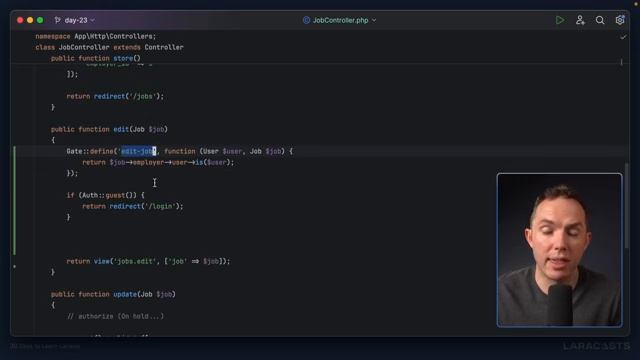Click the Gate::define call text
640x360 pixels.
pos(91,151)
